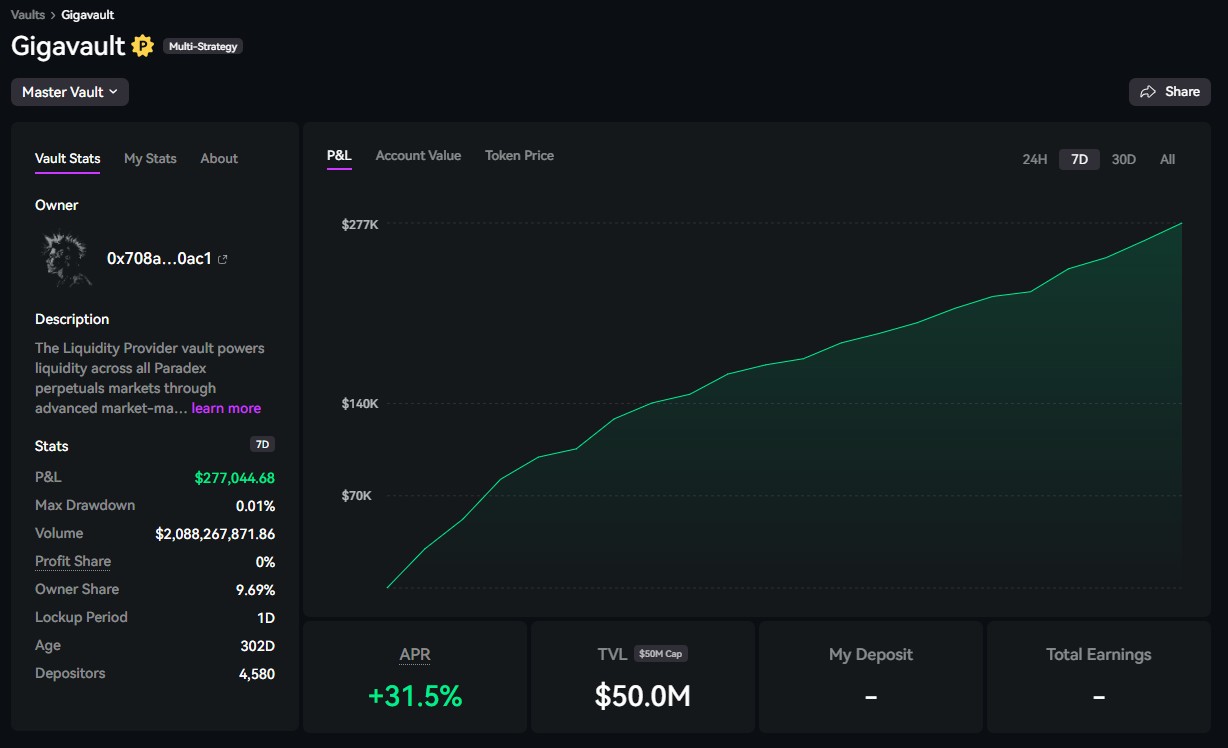Click the Total Earnings card heading
1228x748 pixels.
coord(1099,654)
